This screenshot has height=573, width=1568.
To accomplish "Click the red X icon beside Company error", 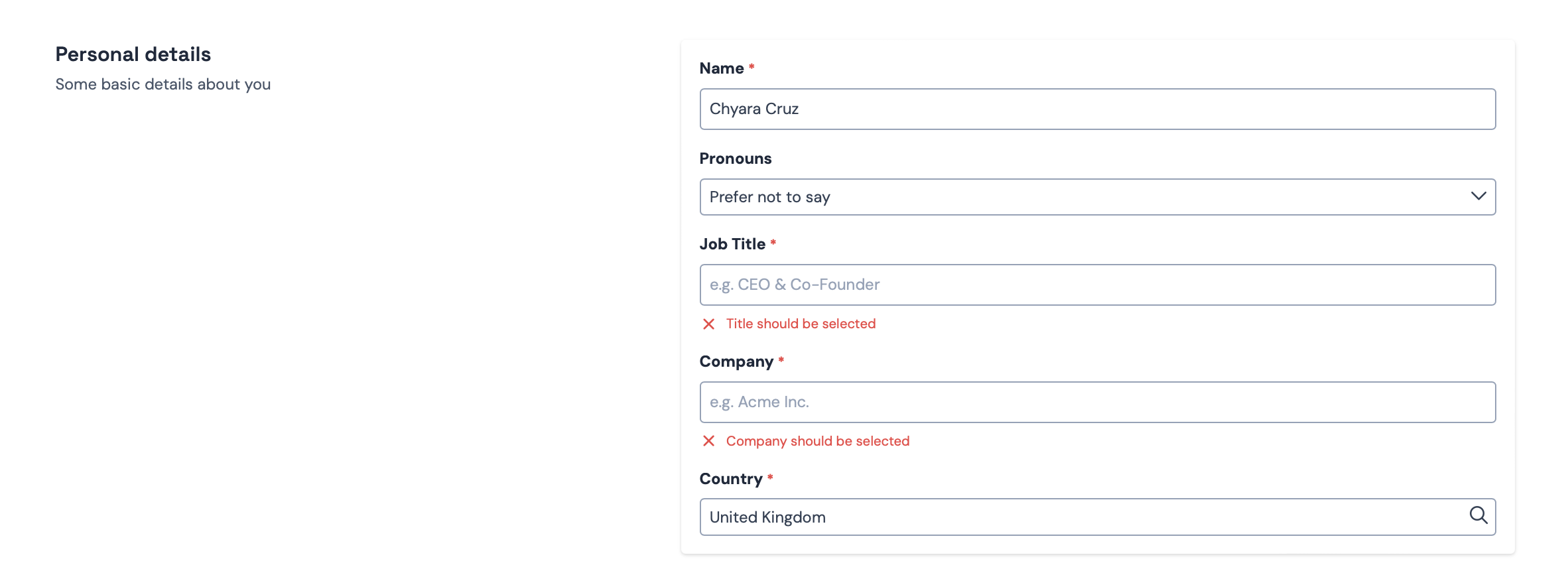I will tap(708, 441).
